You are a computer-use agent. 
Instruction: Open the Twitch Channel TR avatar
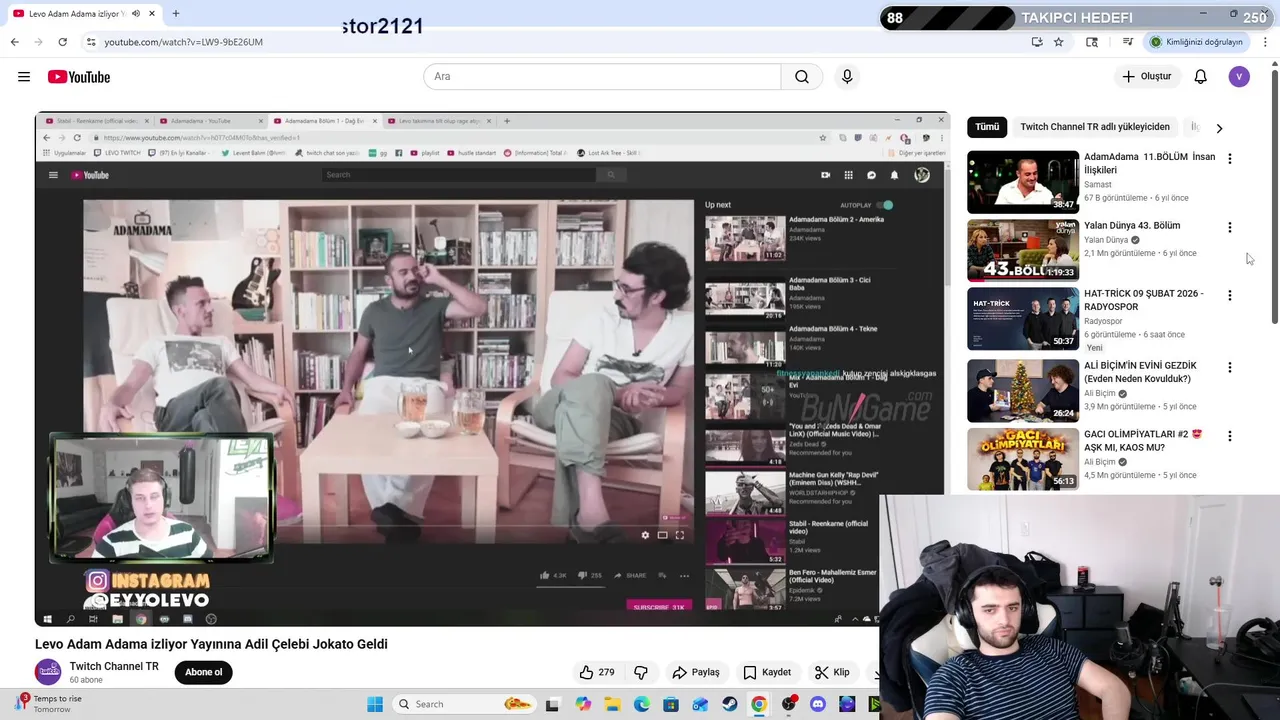tap(48, 672)
